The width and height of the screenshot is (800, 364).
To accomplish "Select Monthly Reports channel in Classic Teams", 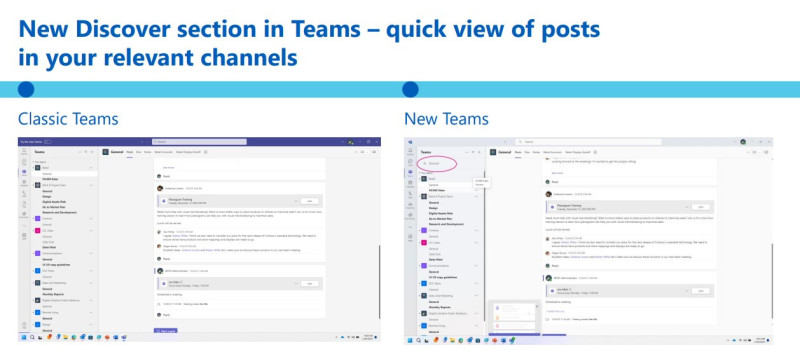I will (53, 294).
